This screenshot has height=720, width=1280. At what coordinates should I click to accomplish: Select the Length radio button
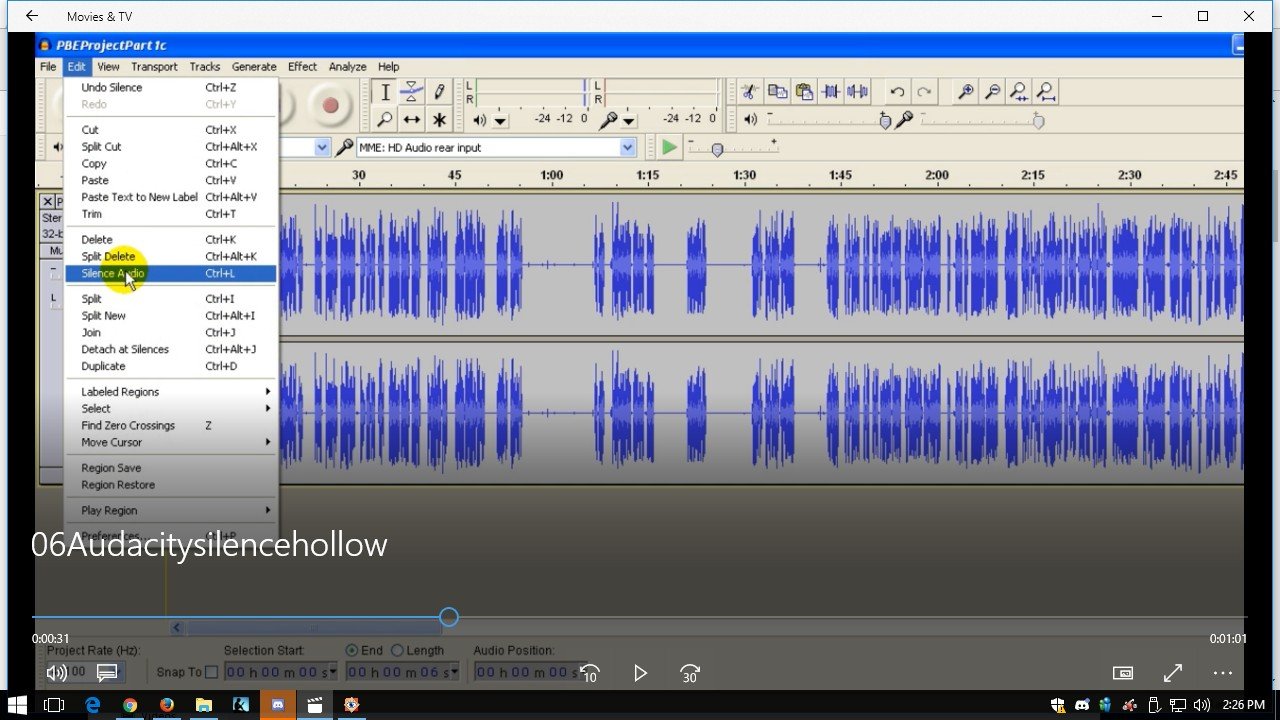tap(397, 650)
